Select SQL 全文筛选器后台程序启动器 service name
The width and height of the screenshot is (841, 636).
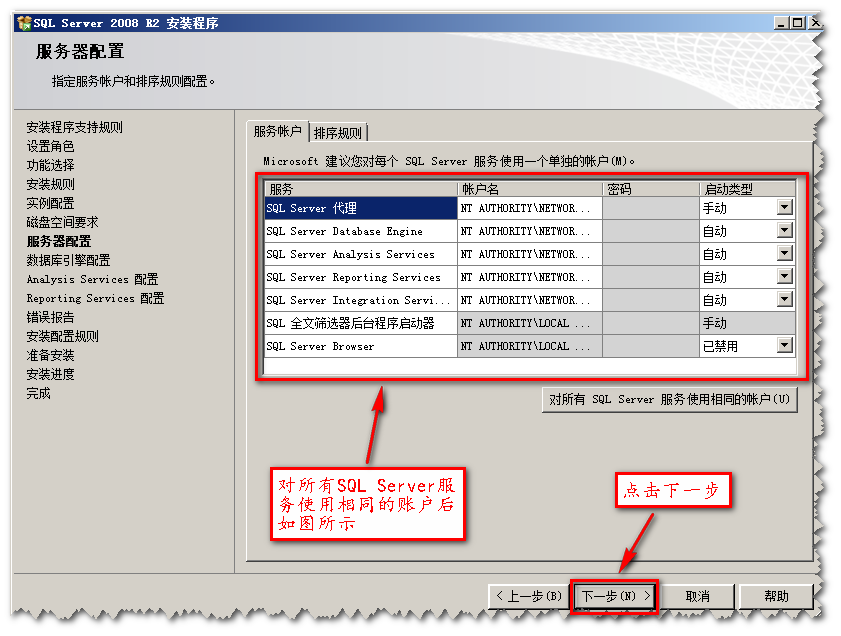pyautogui.click(x=361, y=323)
